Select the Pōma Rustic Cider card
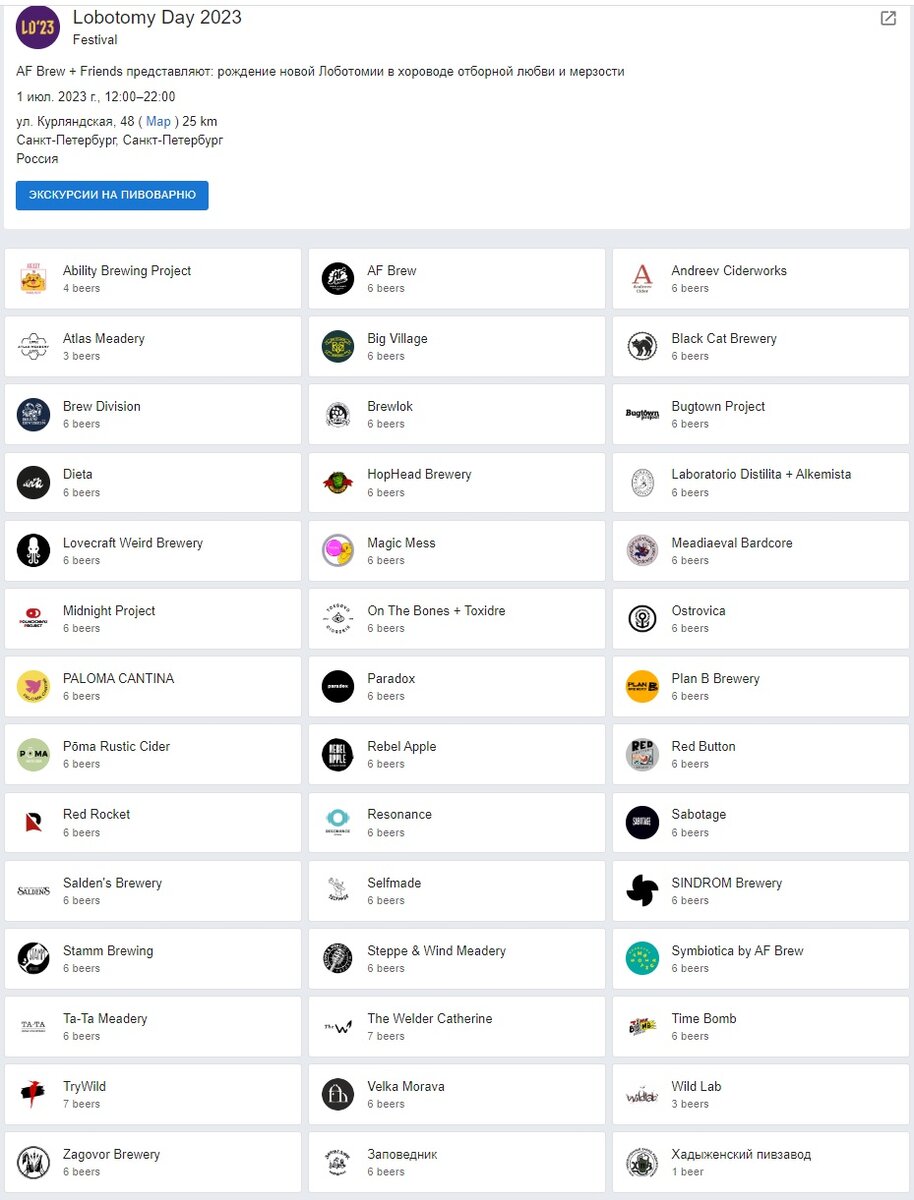 (x=152, y=755)
